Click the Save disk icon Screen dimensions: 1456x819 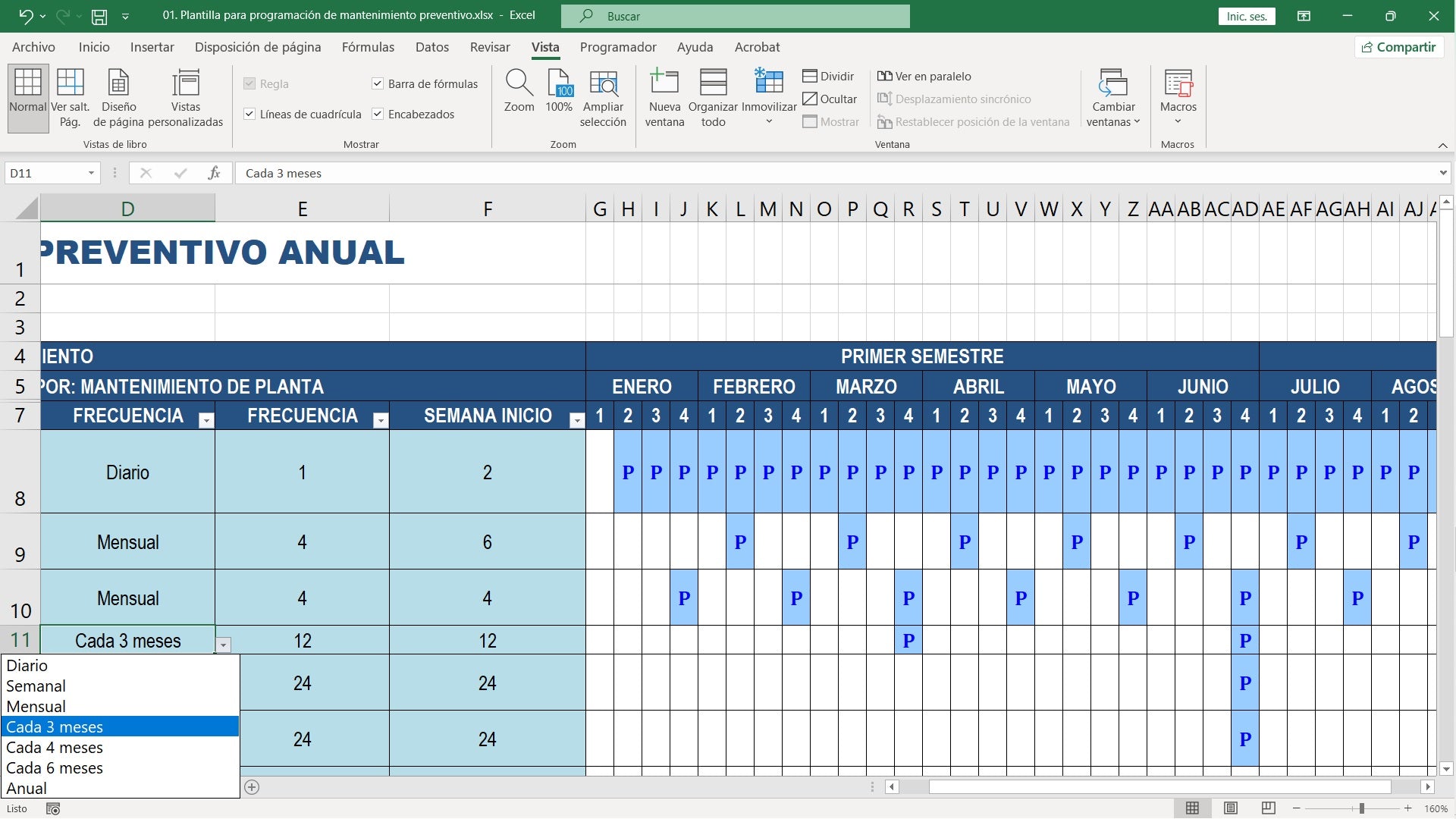[99, 15]
